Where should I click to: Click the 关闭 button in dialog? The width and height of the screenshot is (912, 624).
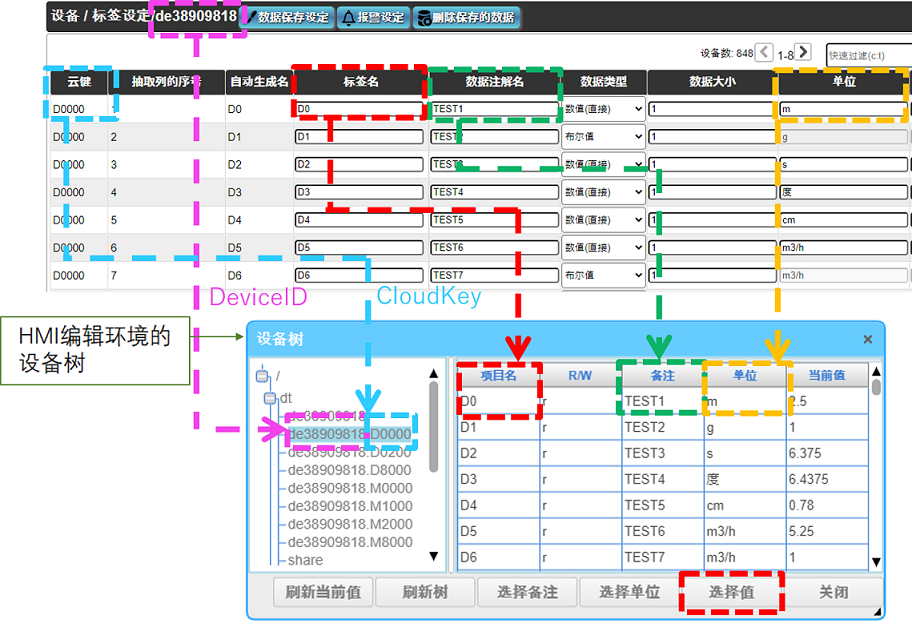[x=833, y=592]
